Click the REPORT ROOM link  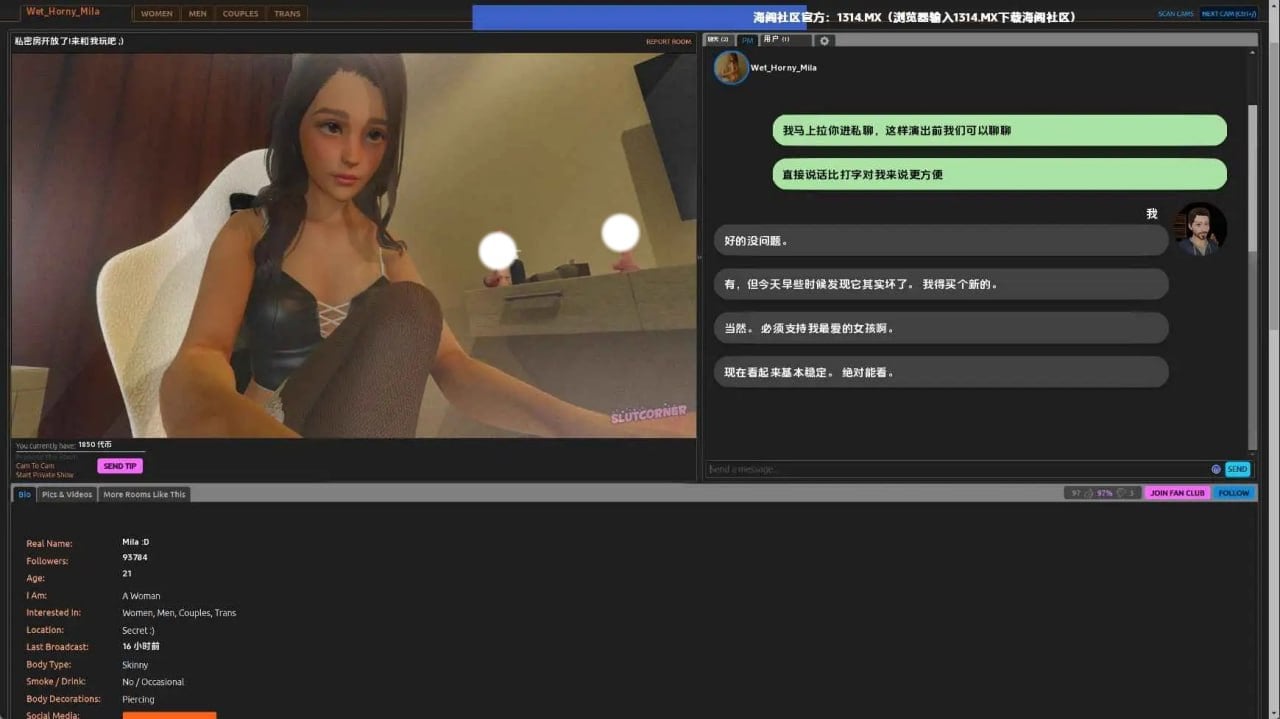click(668, 42)
